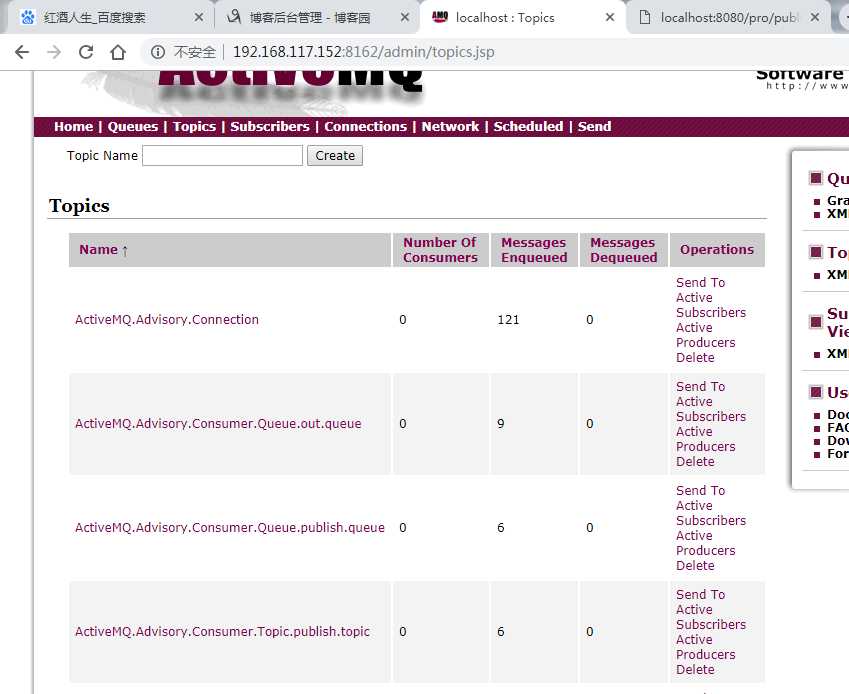Sort by Messages Dequeued header
849x694 pixels.
(623, 250)
